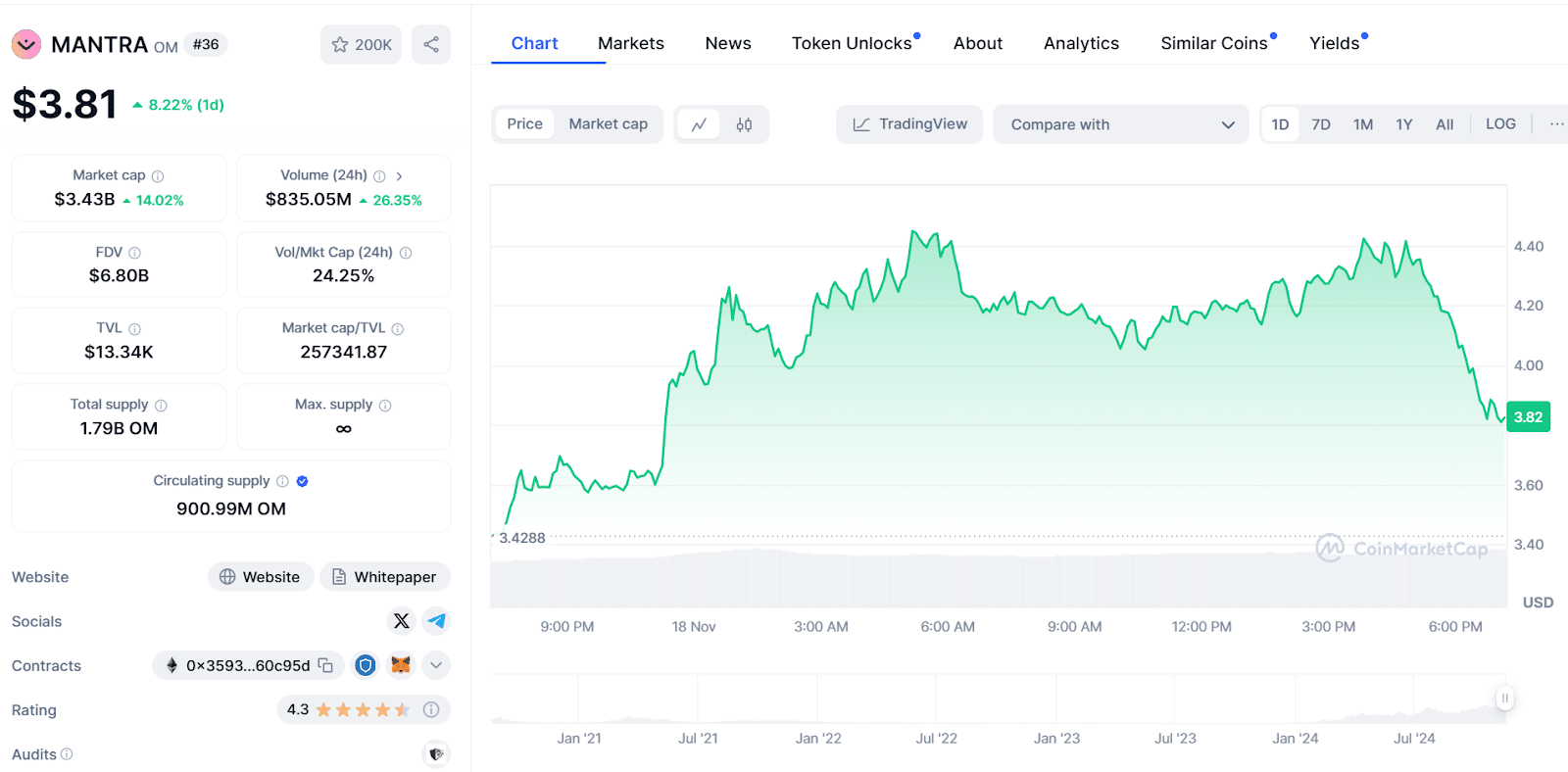Switch to the News tab
Image resolution: width=1568 pixels, height=772 pixels.
(728, 43)
